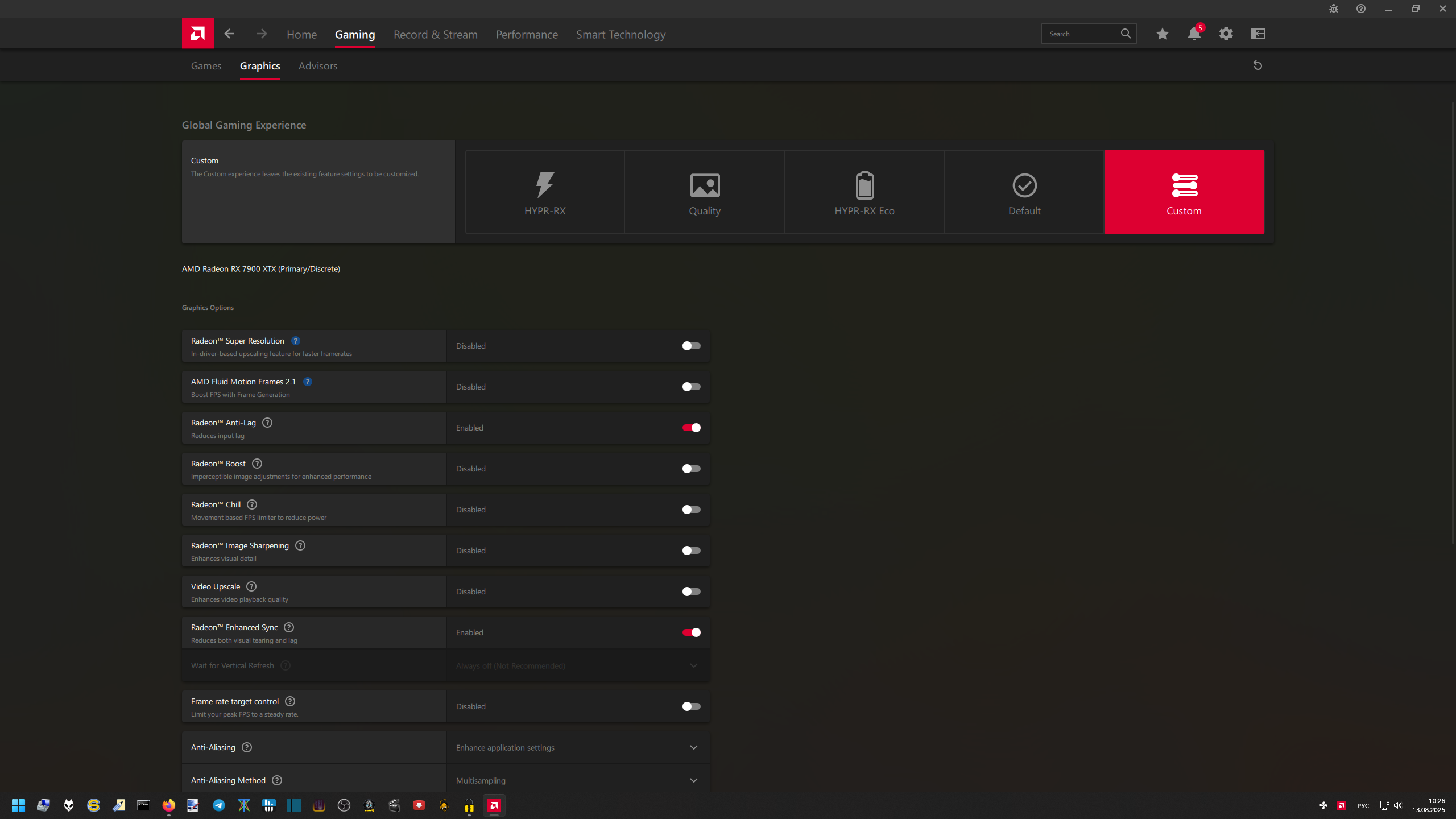The height and width of the screenshot is (819, 1456).
Task: Open the Advisors sub-tab
Action: [x=317, y=66]
